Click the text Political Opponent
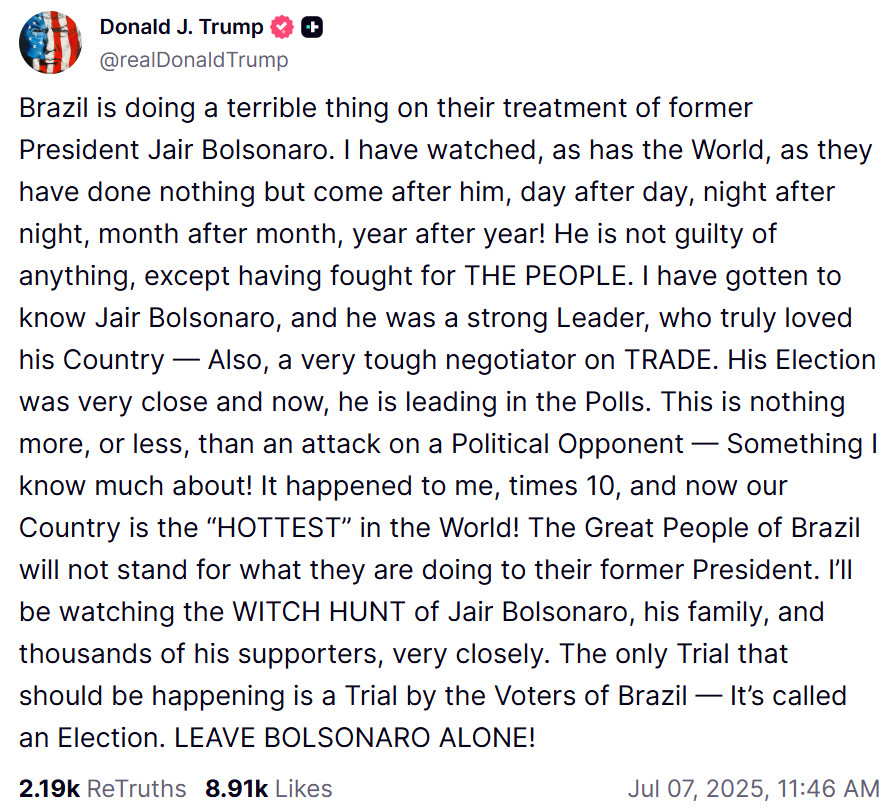This screenshot has height=810, width=894. (x=567, y=445)
